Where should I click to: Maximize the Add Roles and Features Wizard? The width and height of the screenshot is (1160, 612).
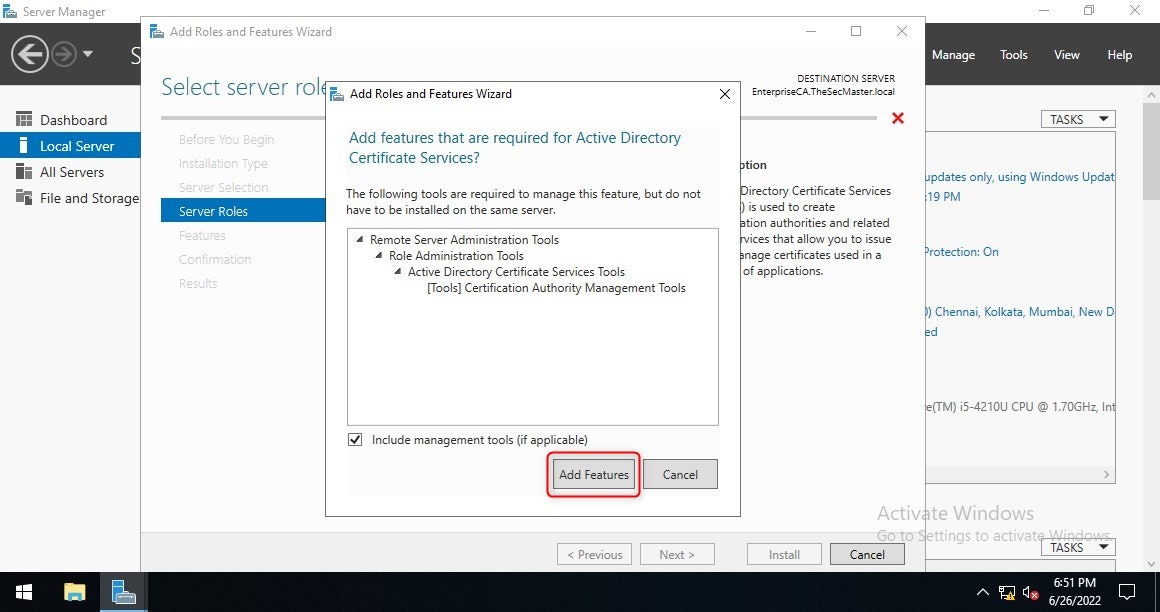pyautogui.click(x=856, y=32)
